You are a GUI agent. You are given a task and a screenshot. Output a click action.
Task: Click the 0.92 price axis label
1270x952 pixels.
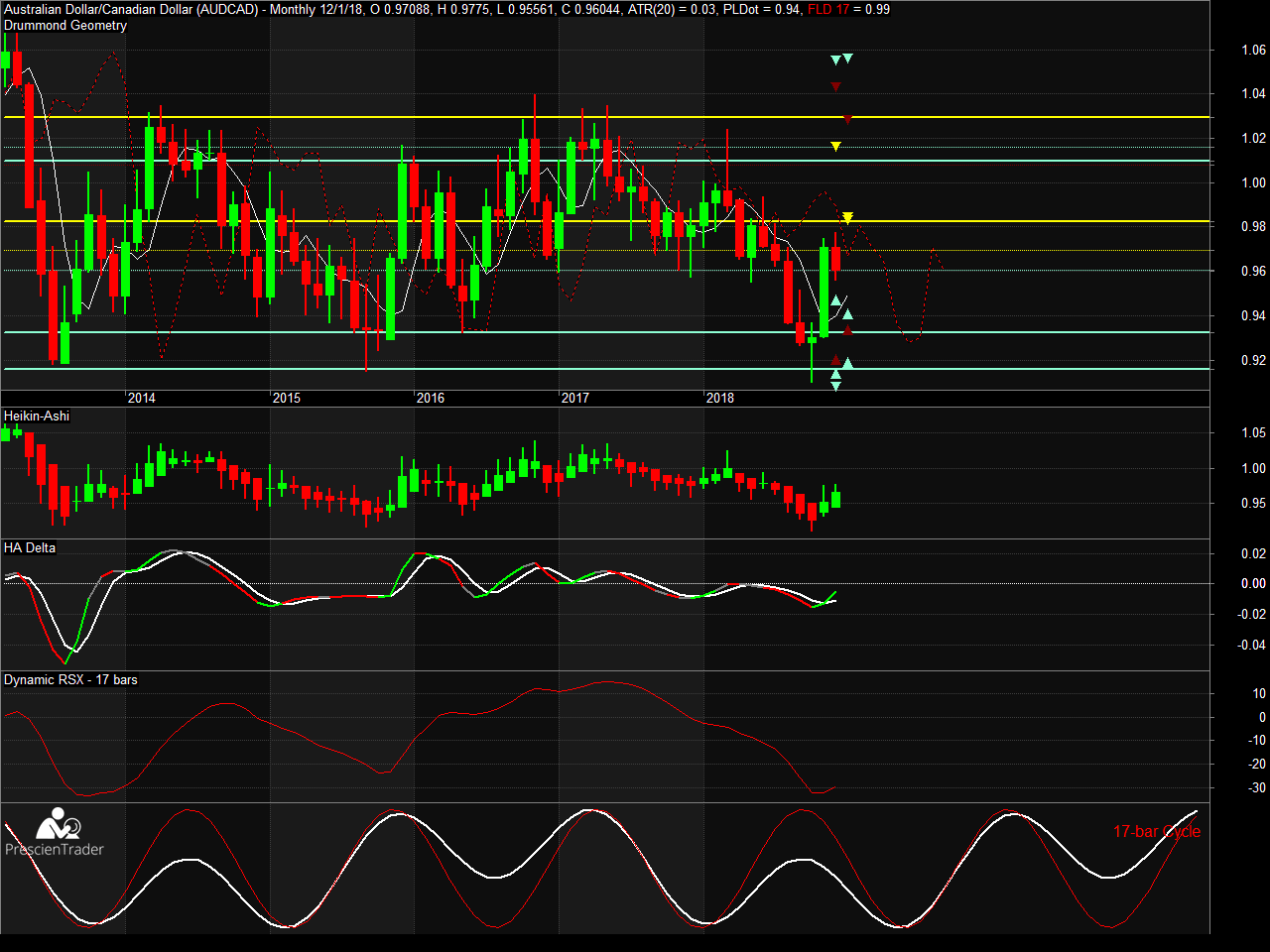coord(1253,360)
